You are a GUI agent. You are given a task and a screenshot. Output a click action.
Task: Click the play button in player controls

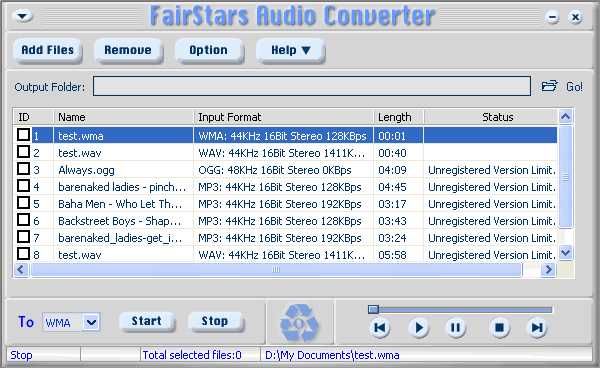point(419,328)
